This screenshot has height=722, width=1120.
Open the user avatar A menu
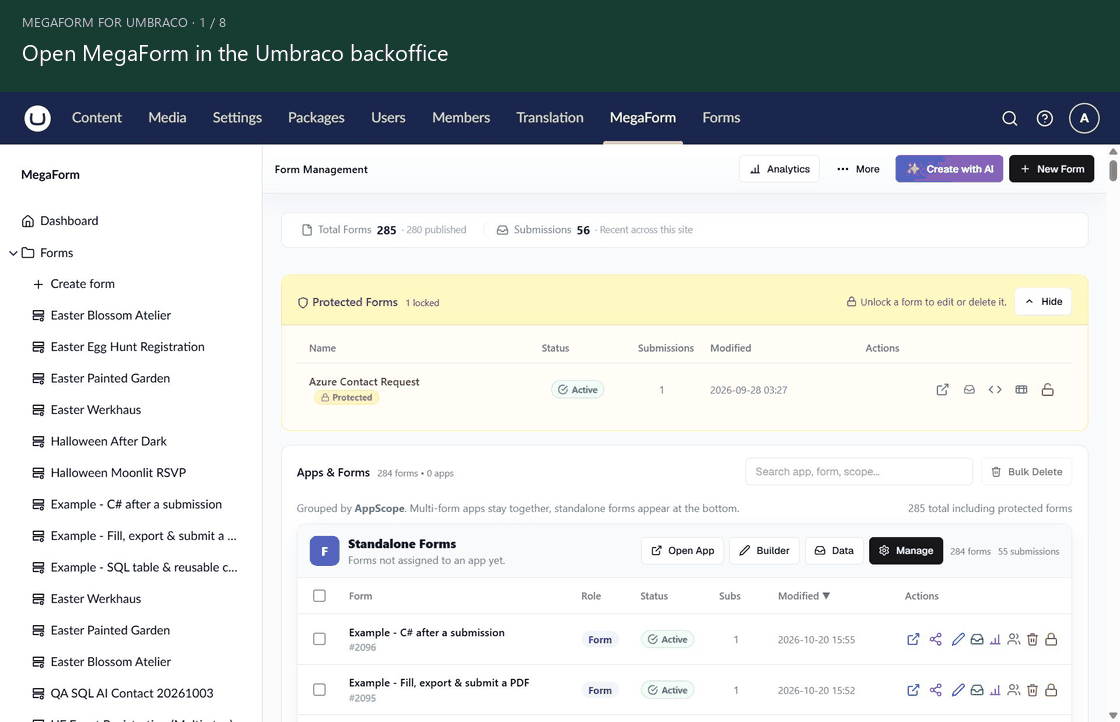click(1084, 118)
